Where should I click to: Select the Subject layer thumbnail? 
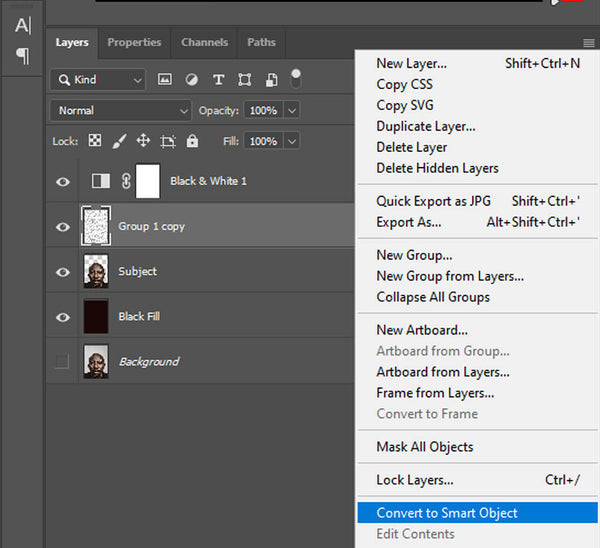(96, 271)
